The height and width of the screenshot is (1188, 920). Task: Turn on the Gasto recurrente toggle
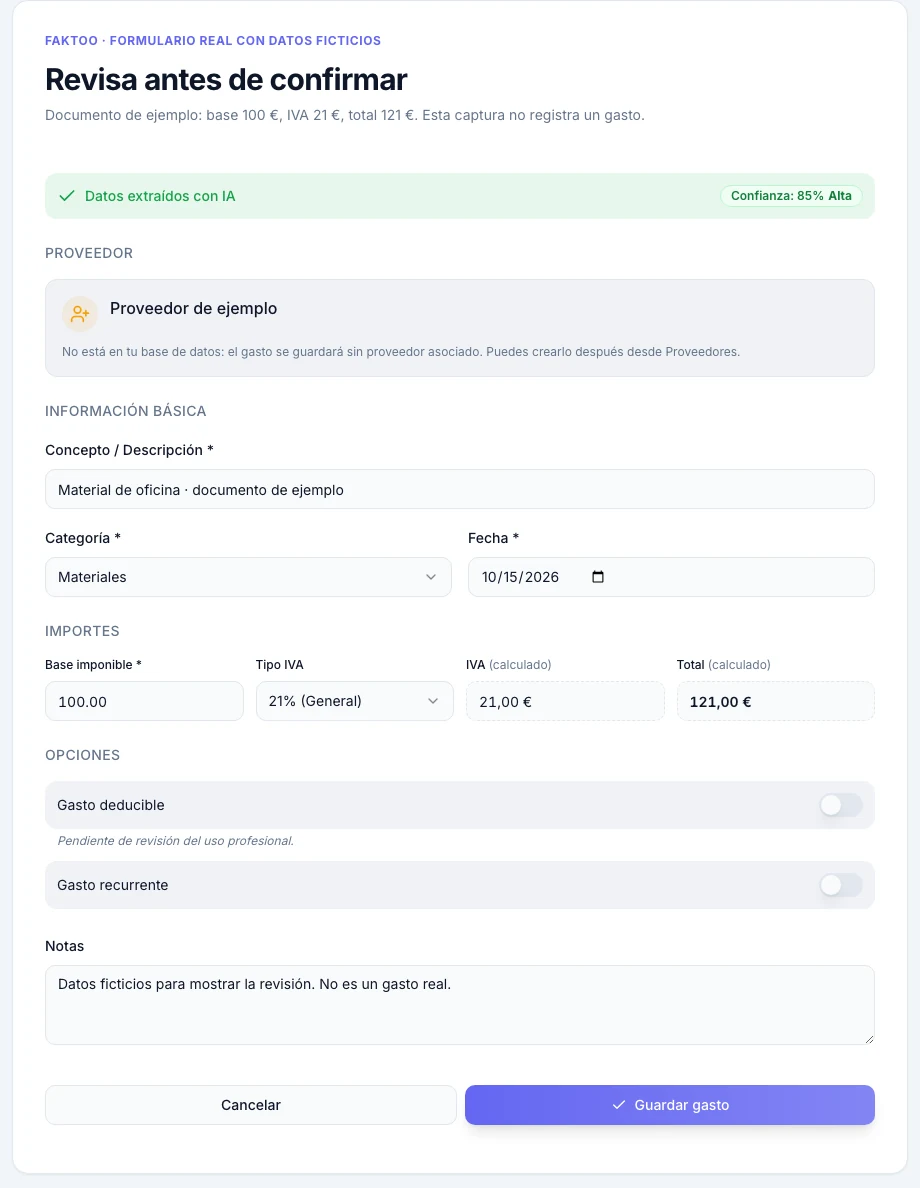[840, 885]
